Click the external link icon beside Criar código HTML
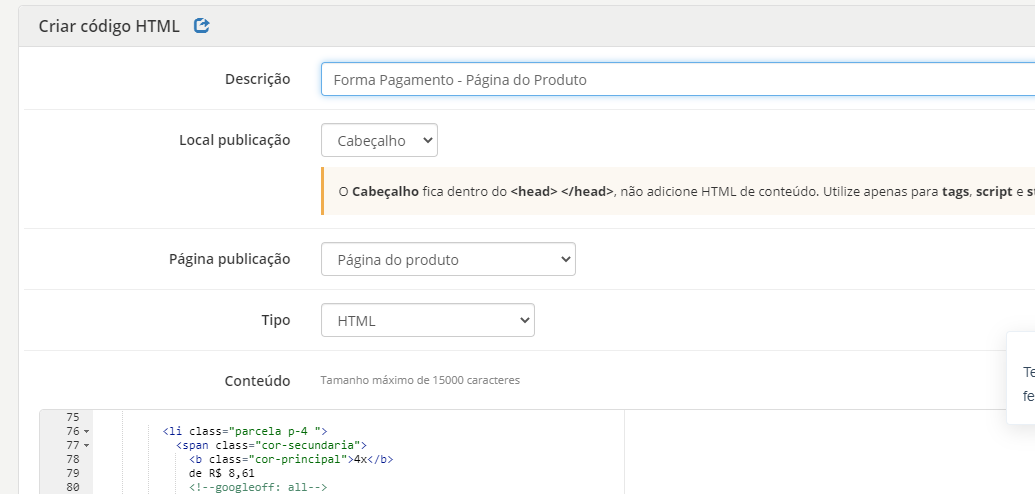 tap(202, 26)
